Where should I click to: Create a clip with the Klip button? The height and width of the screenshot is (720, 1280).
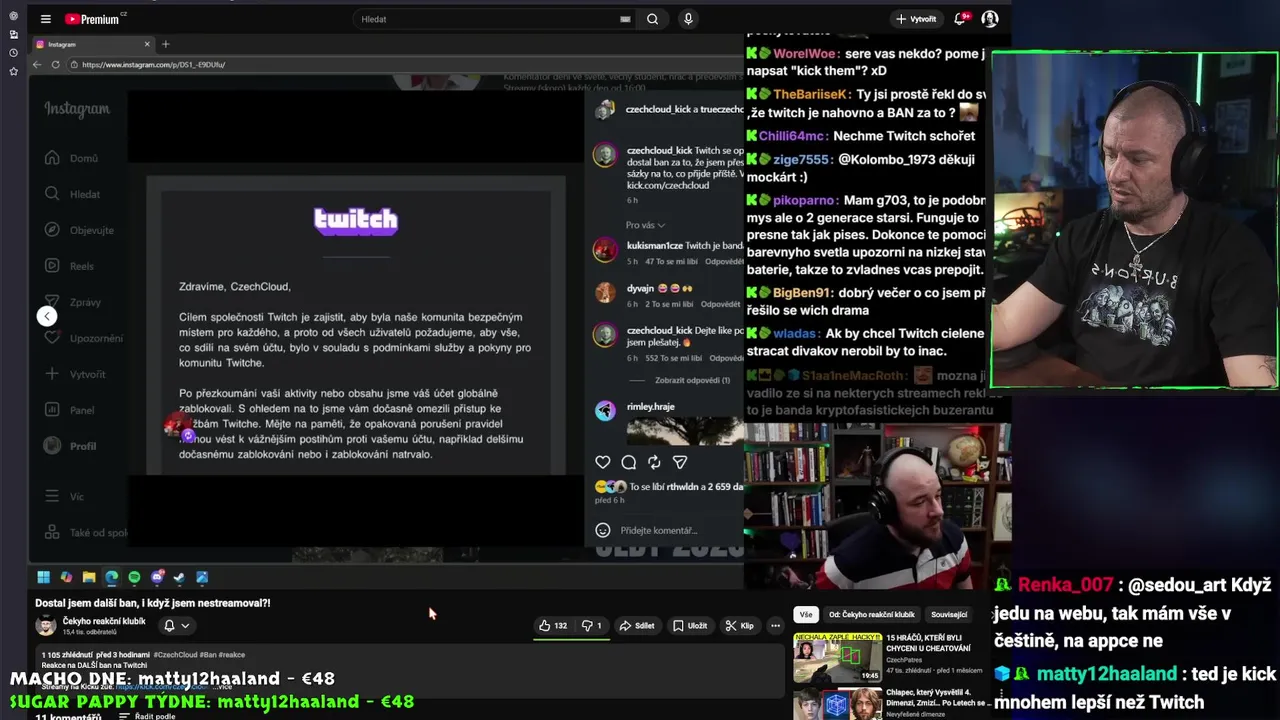tap(740, 626)
